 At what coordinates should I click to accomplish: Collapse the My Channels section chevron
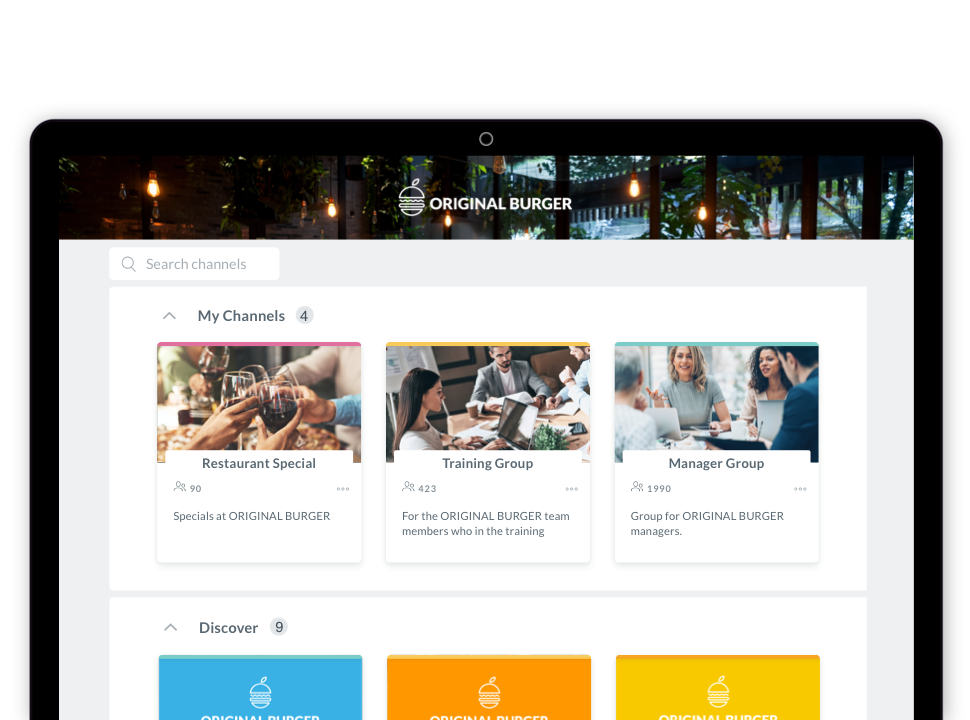tap(170, 316)
